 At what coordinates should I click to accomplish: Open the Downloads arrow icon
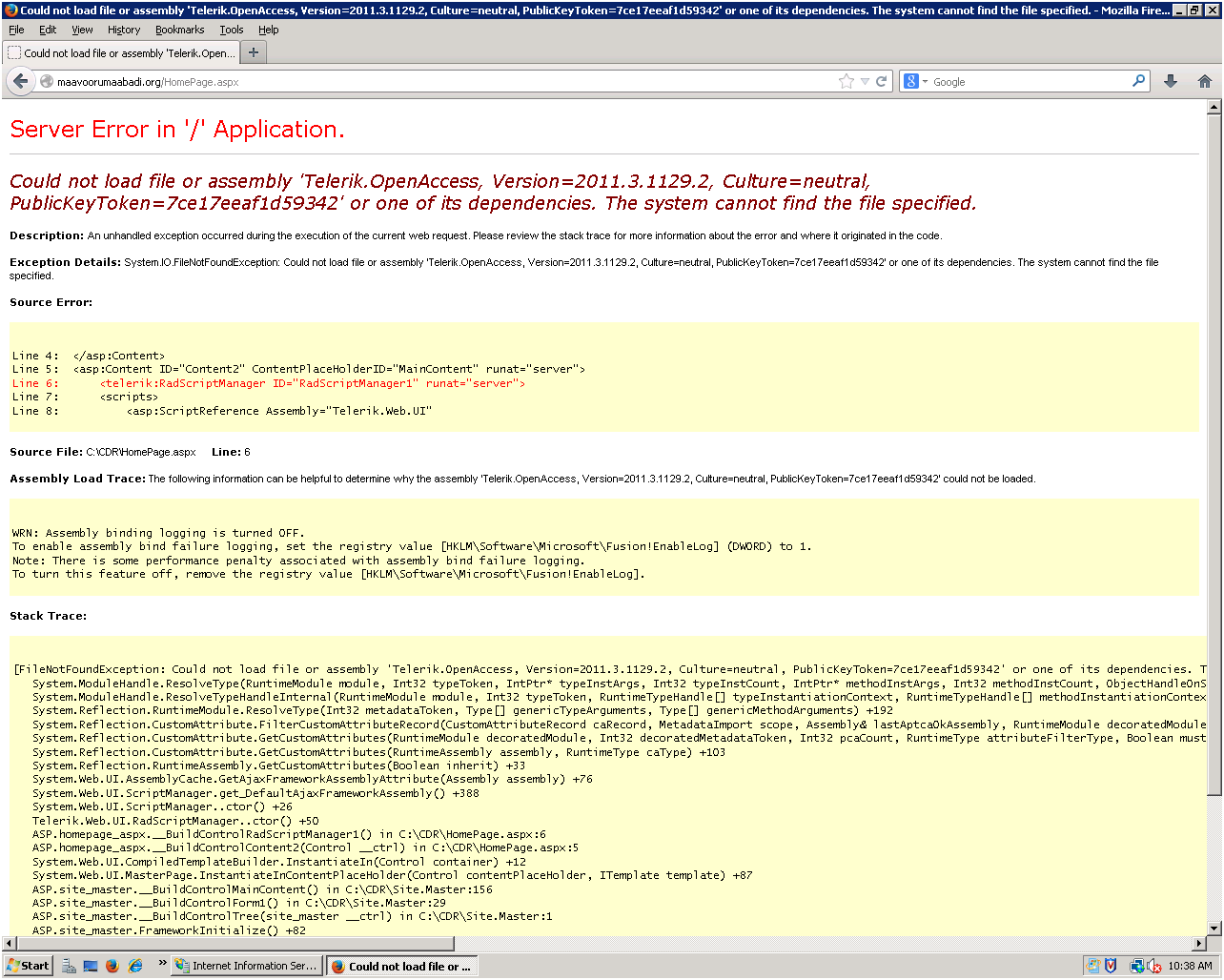(x=1171, y=82)
